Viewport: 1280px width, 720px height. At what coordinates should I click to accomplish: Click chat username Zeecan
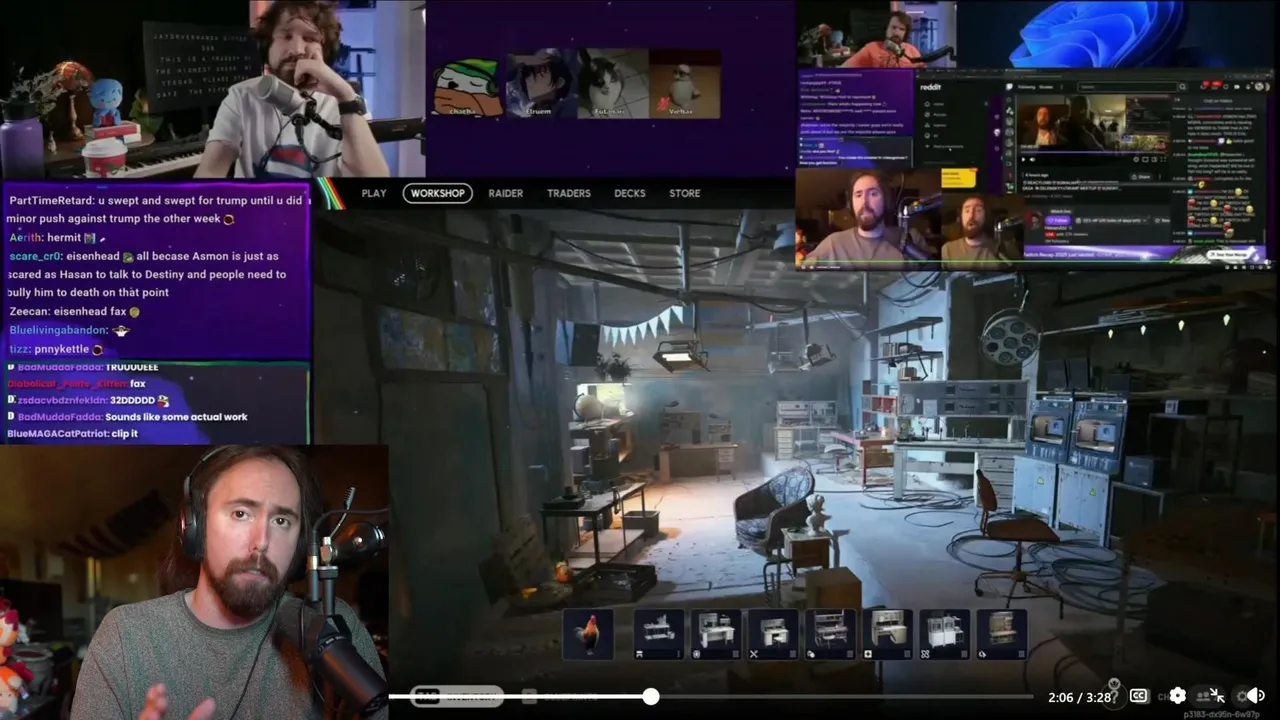click(x=29, y=312)
